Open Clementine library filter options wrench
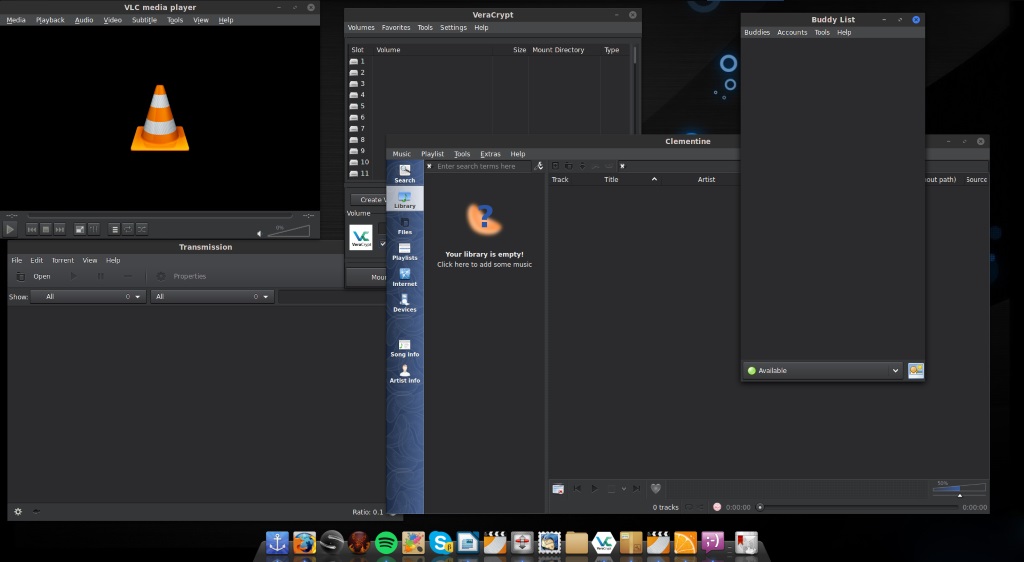This screenshot has height=562, width=1024. pyautogui.click(x=538, y=166)
